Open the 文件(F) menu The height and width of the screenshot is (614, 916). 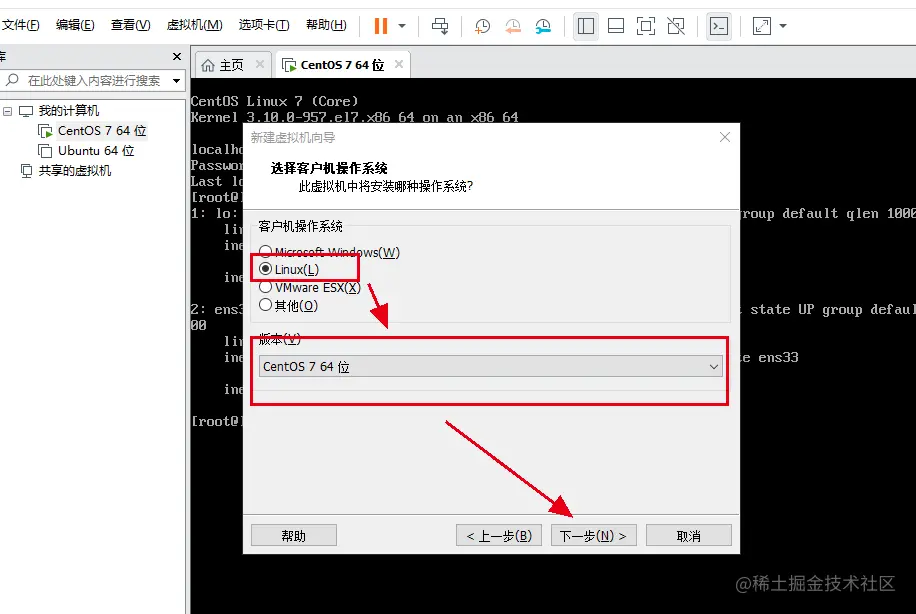click(x=20, y=25)
